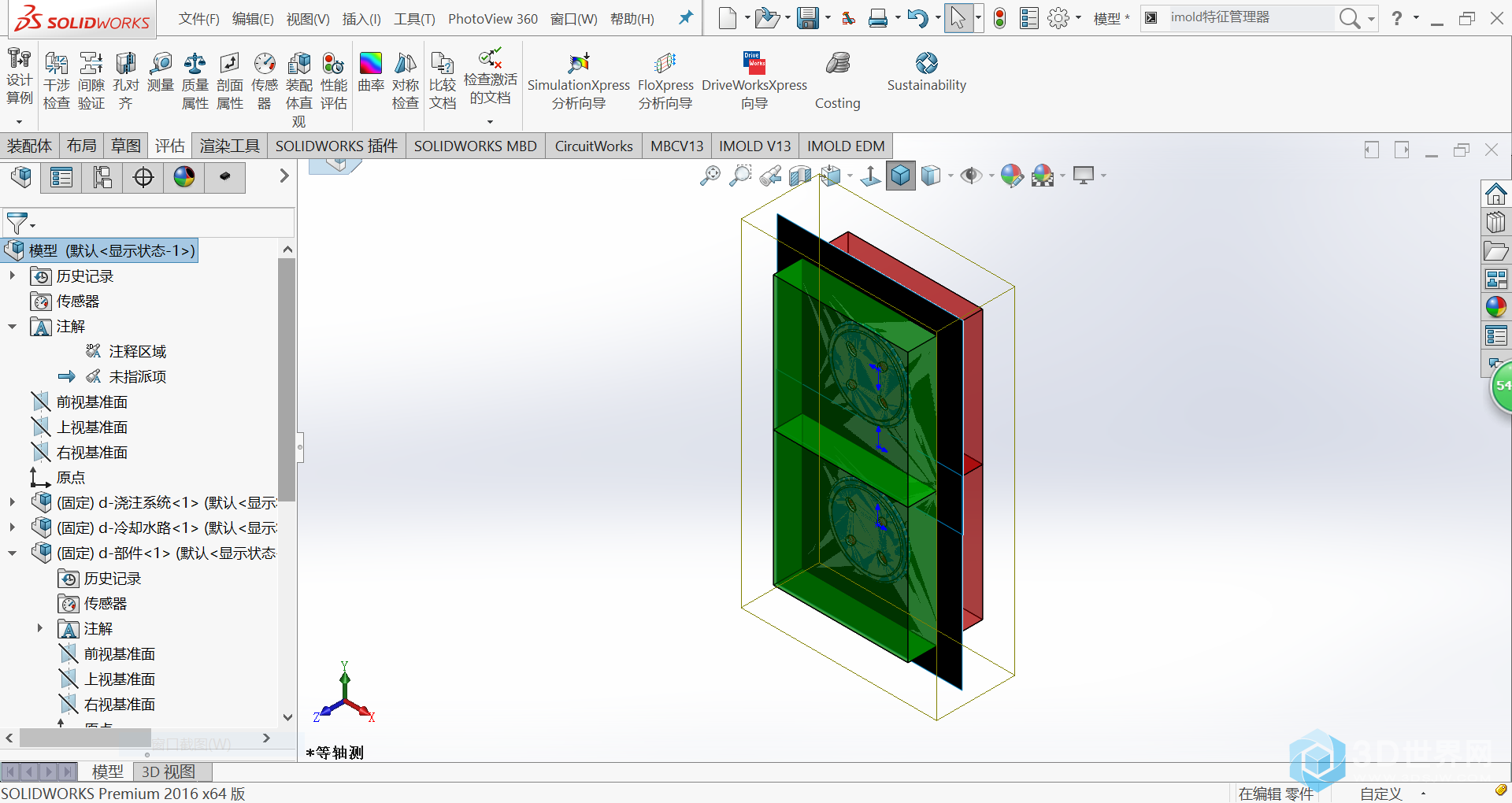The height and width of the screenshot is (803, 1512).
Task: Click the New document icon
Action: point(728,18)
